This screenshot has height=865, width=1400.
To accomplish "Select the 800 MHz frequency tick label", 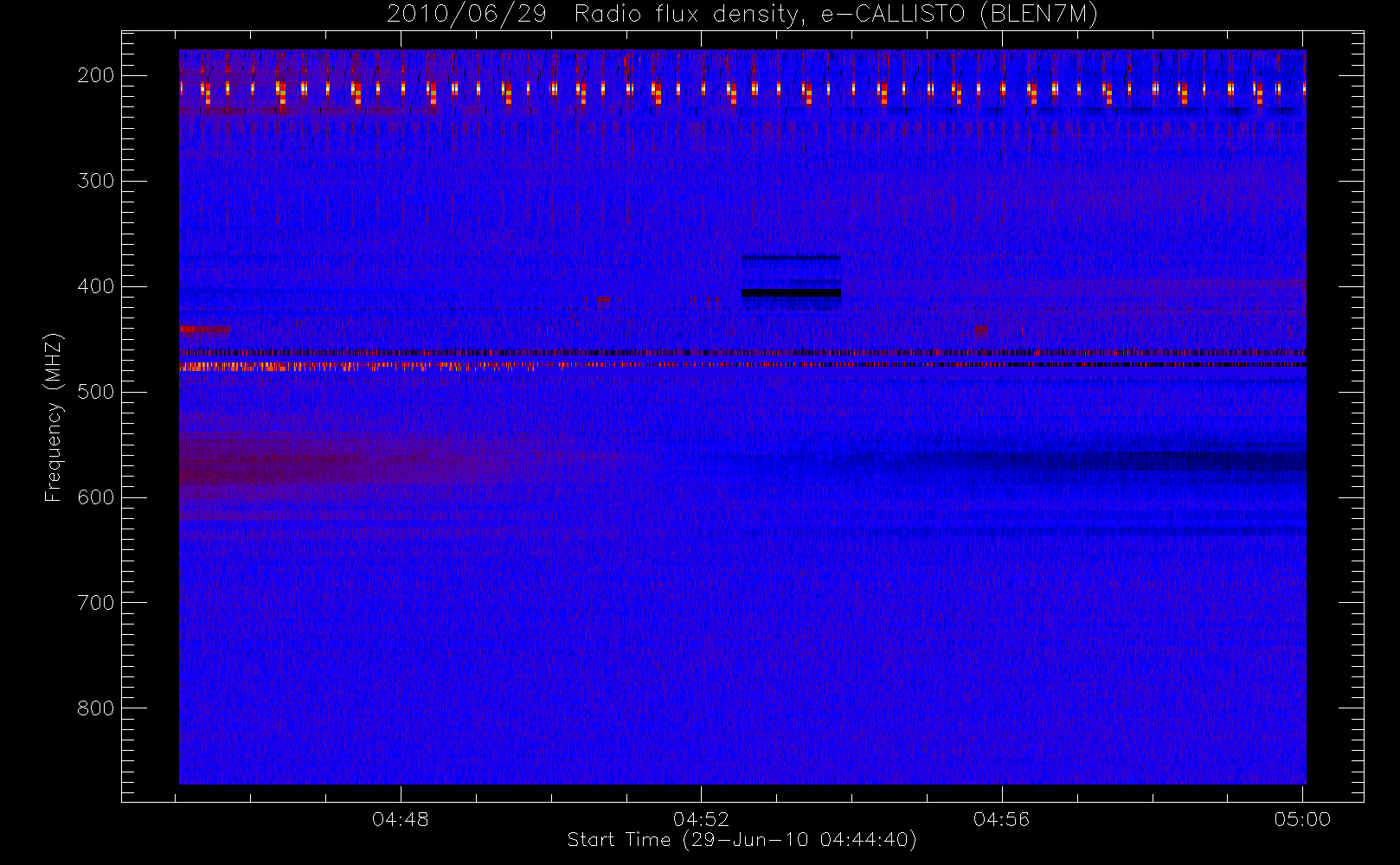I will coord(95,708).
